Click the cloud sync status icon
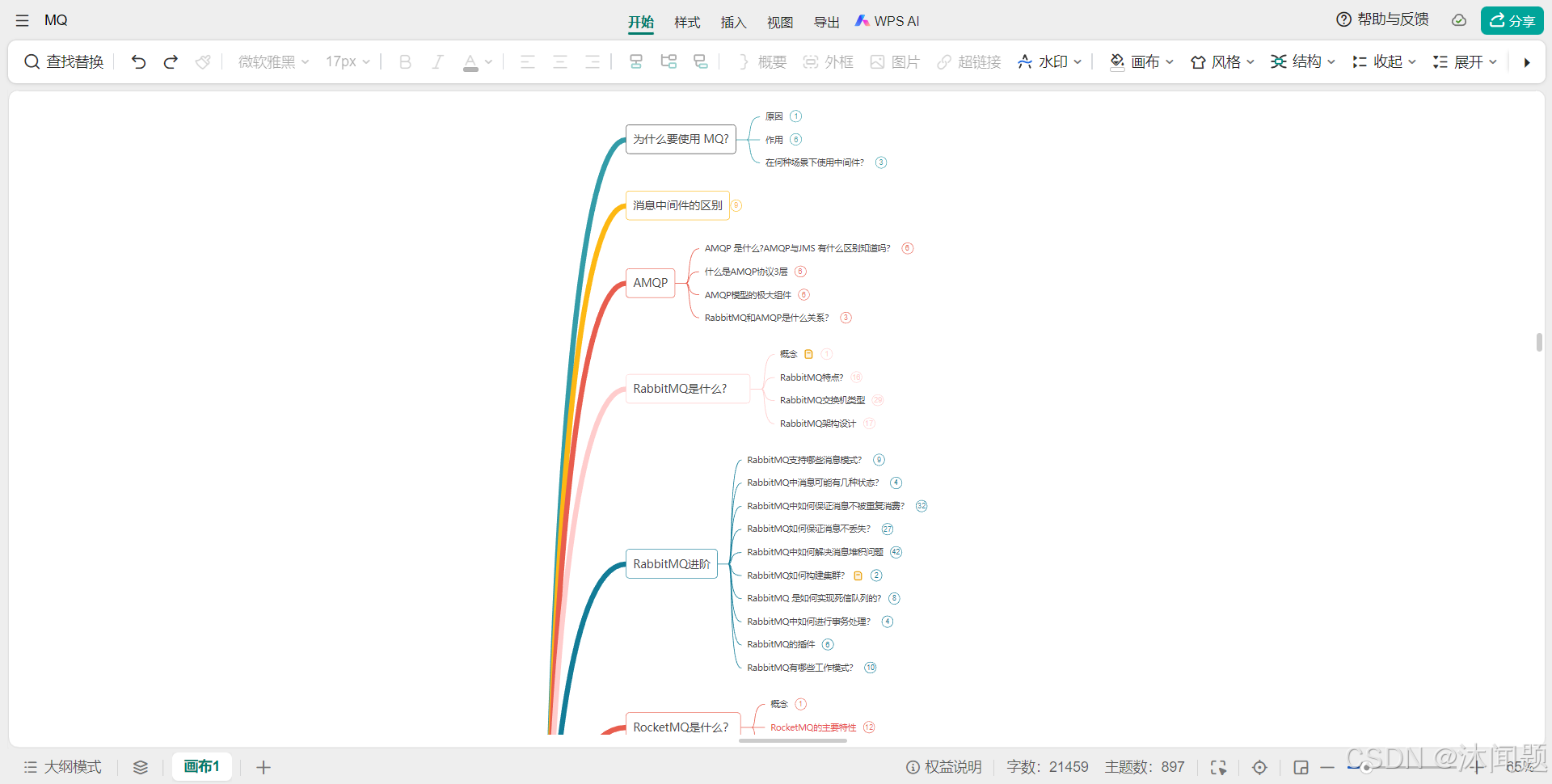The width and height of the screenshot is (1552, 784). click(x=1459, y=20)
